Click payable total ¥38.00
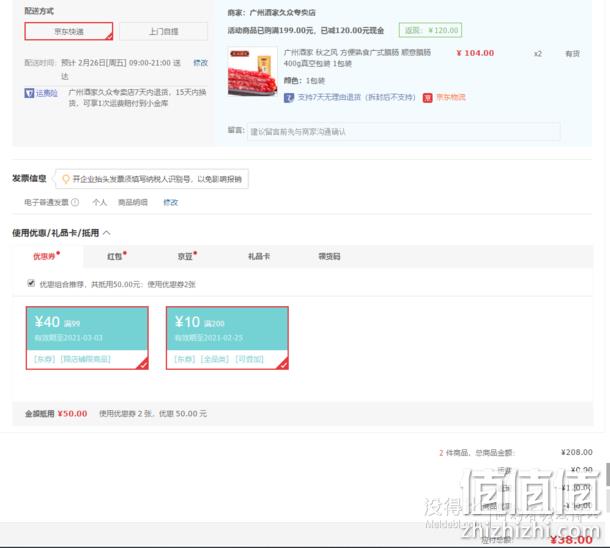 coord(571,539)
